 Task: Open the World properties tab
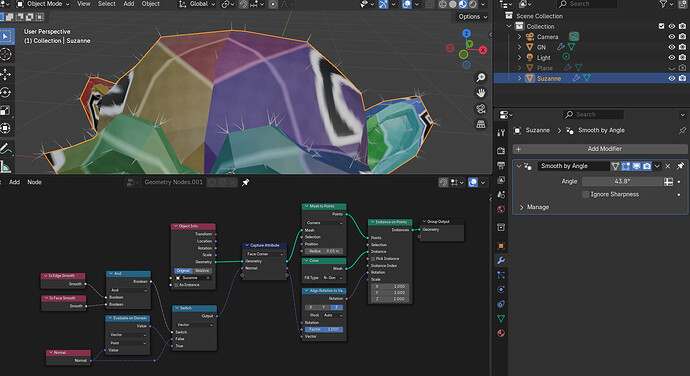(x=501, y=209)
